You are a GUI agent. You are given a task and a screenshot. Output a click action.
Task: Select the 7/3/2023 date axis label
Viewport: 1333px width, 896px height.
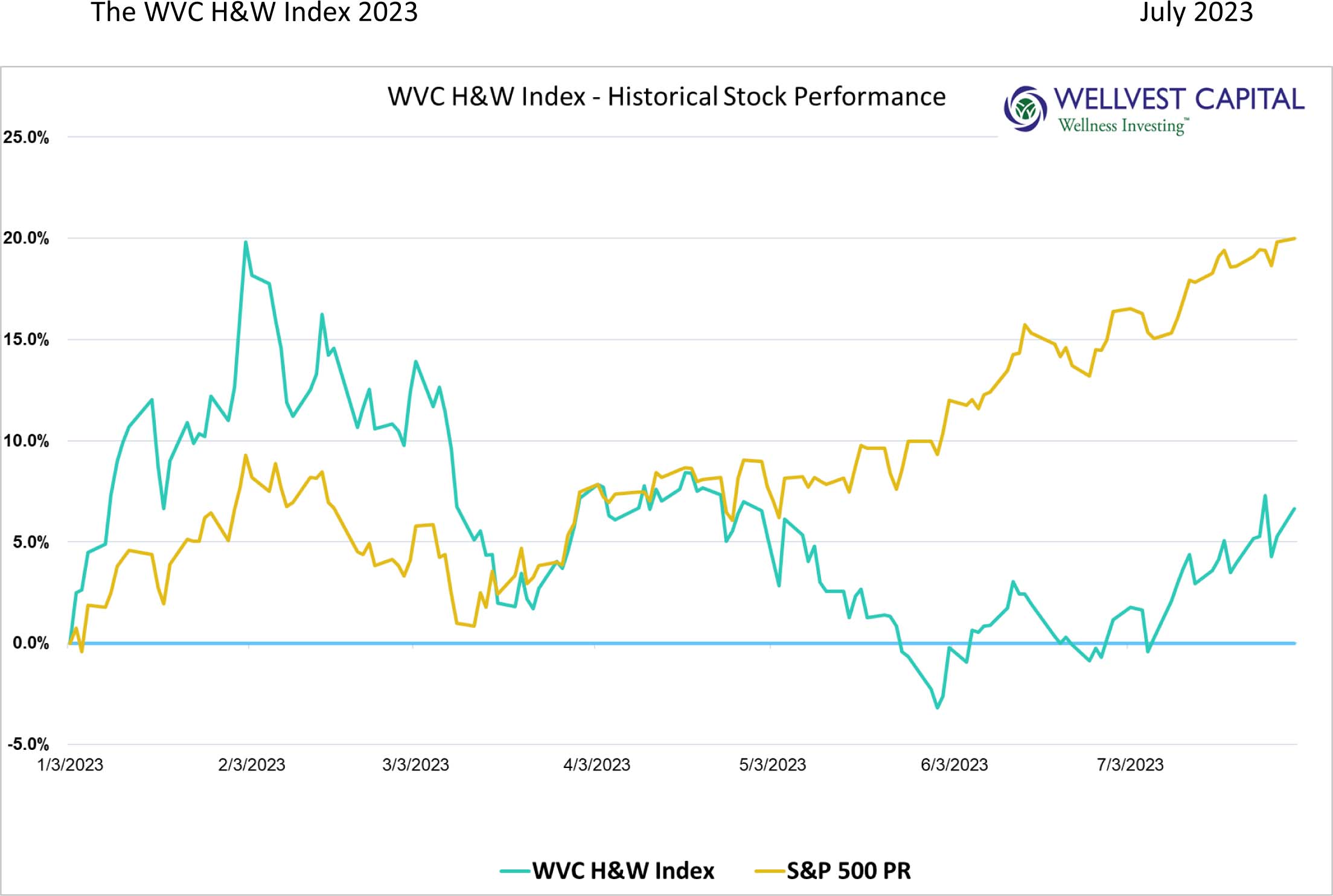point(1130,765)
